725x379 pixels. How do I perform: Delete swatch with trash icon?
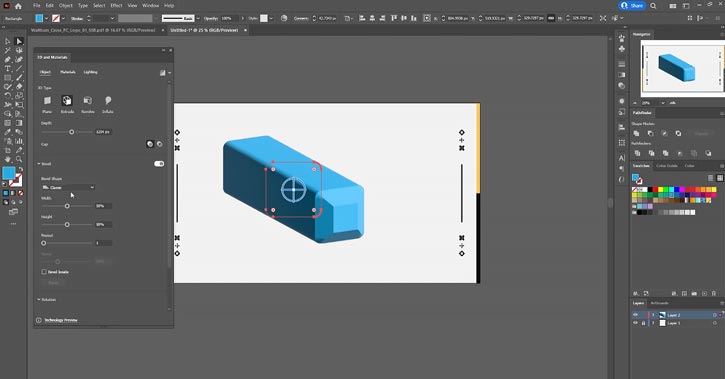click(x=713, y=293)
